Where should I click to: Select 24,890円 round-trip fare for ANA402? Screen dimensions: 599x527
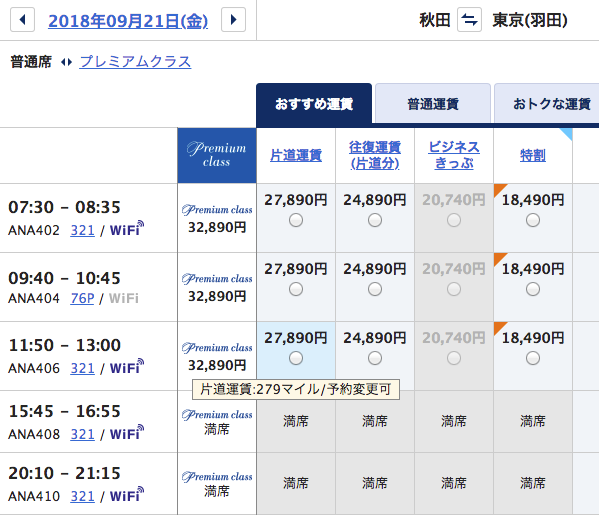[375, 220]
